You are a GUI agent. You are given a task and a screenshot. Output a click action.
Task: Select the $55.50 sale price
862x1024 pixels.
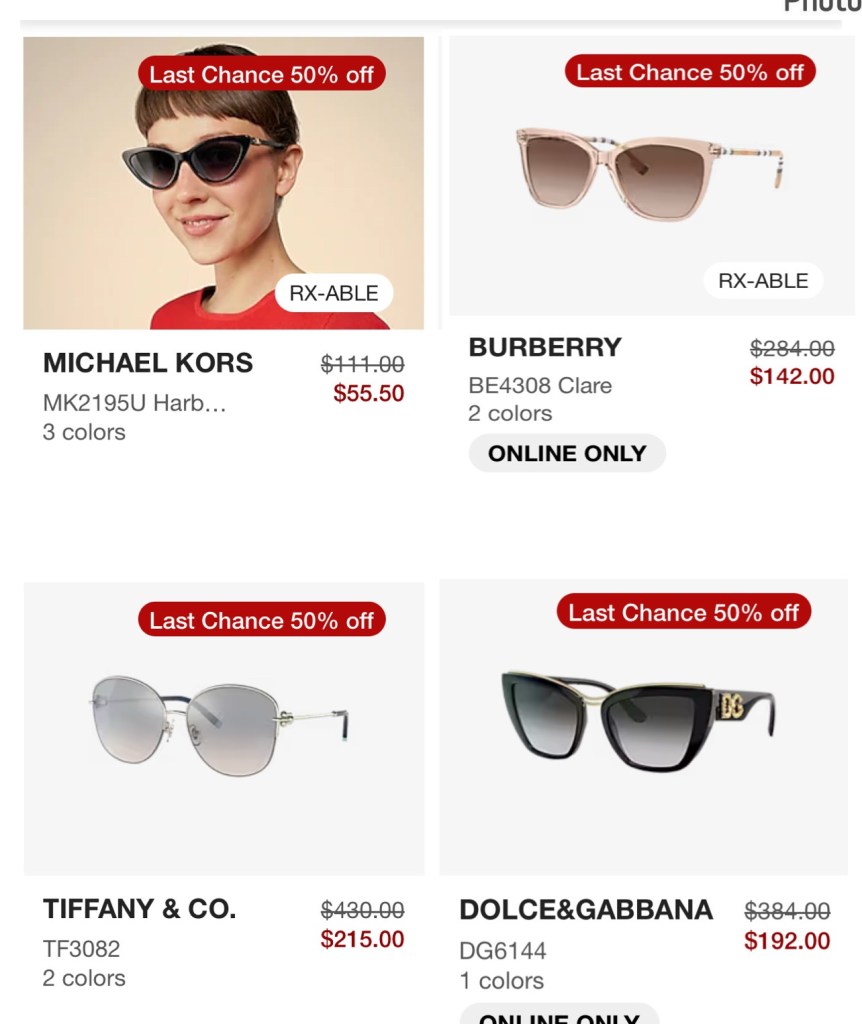368,393
